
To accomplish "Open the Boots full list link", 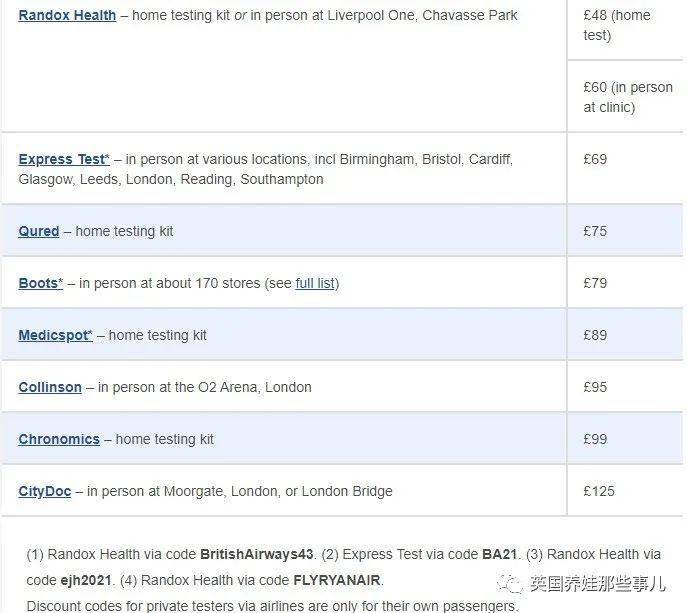I will coord(315,283).
